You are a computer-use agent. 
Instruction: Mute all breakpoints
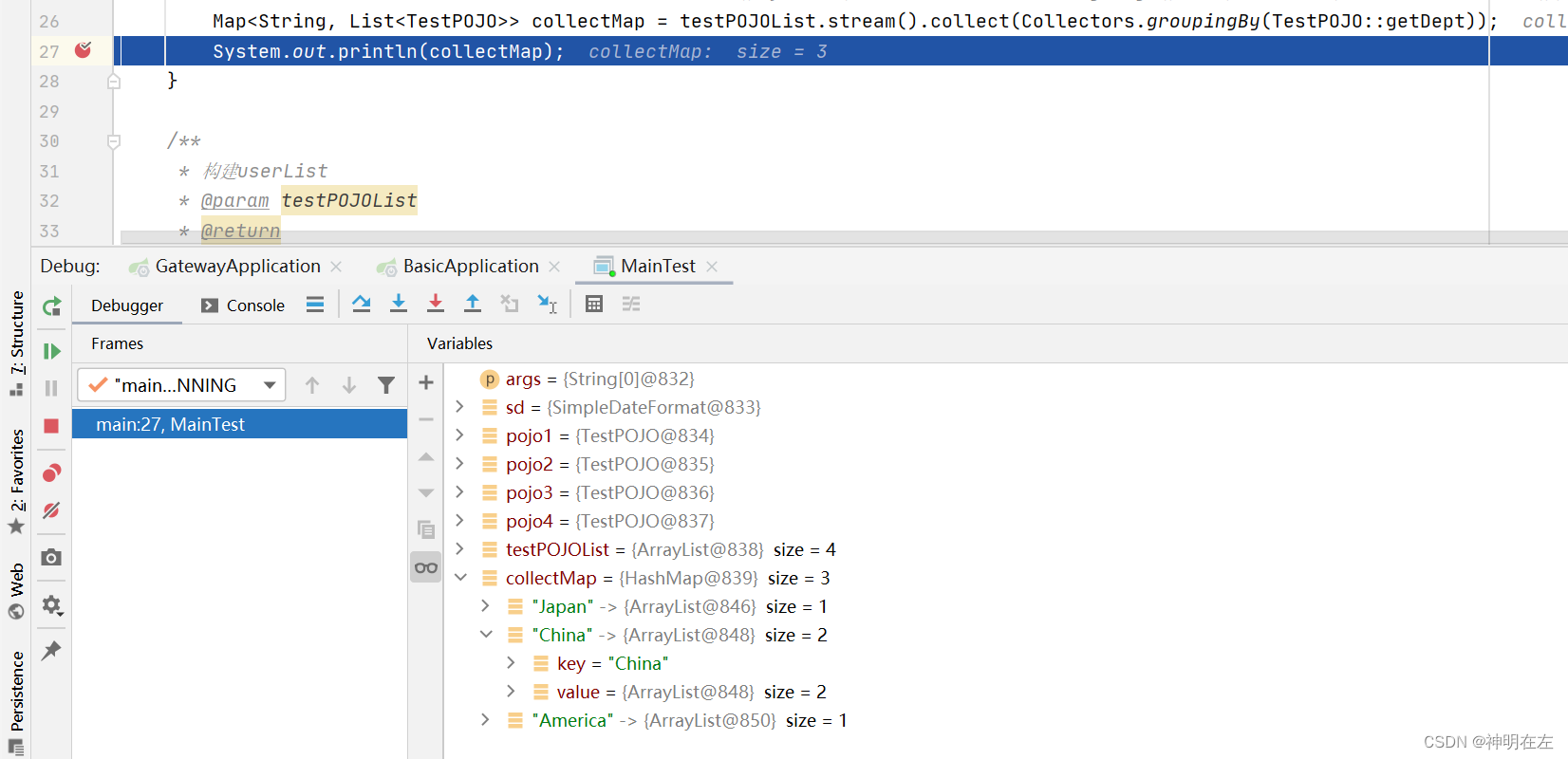click(x=52, y=510)
